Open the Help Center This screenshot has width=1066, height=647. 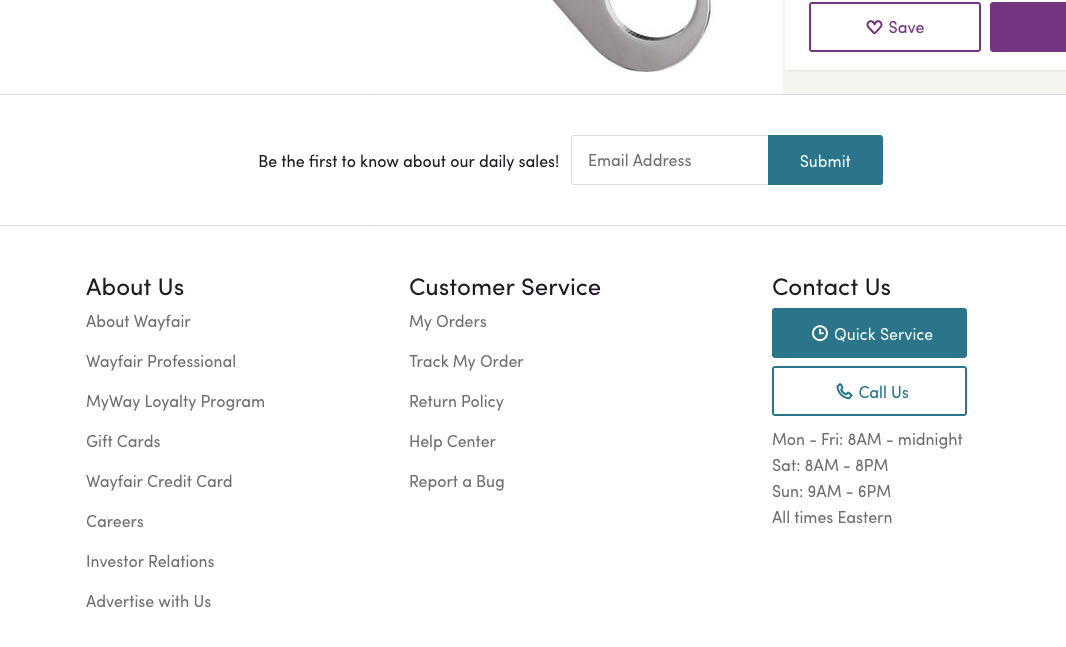(452, 441)
